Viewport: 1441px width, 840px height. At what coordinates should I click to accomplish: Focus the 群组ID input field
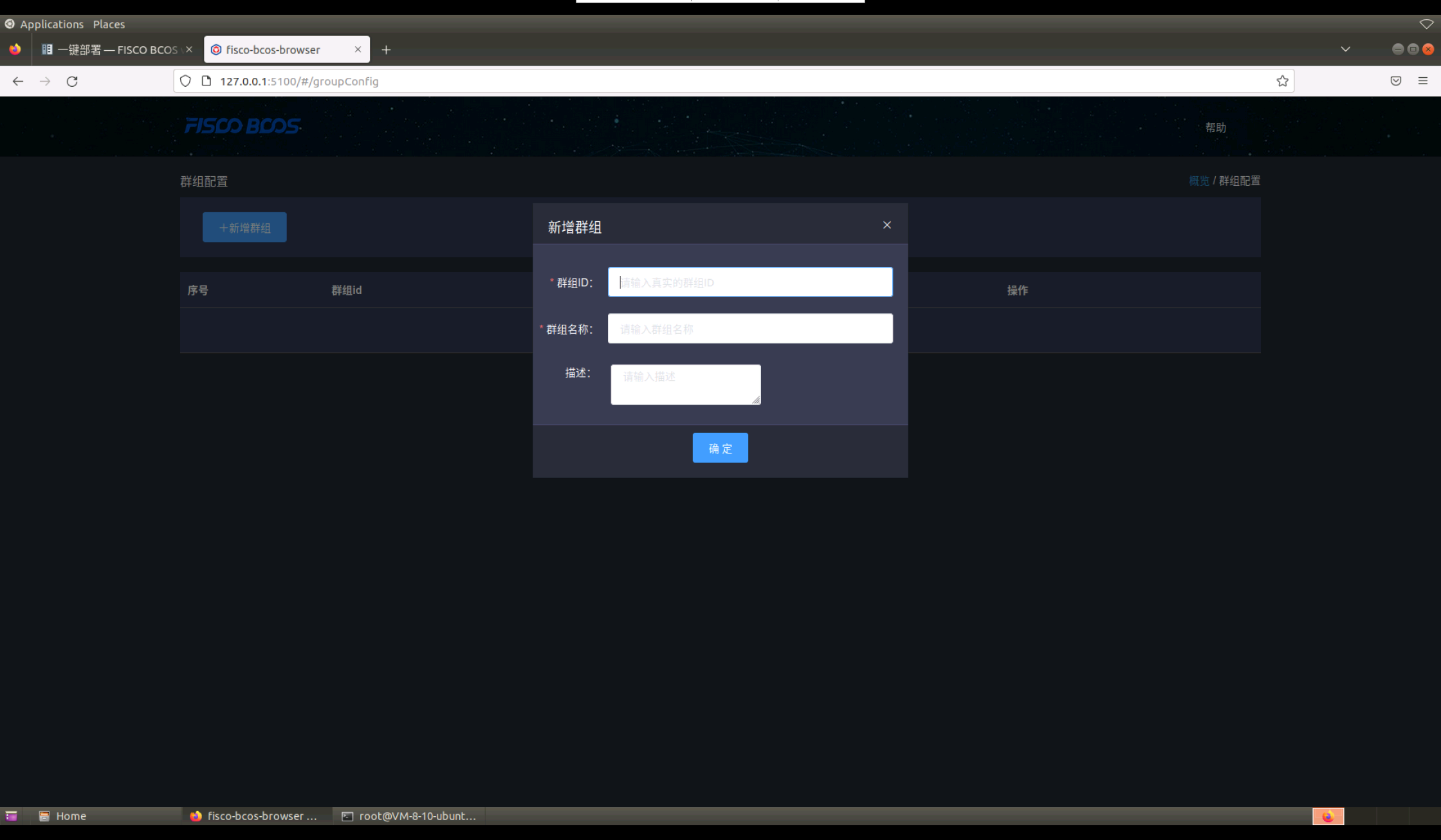coord(749,282)
